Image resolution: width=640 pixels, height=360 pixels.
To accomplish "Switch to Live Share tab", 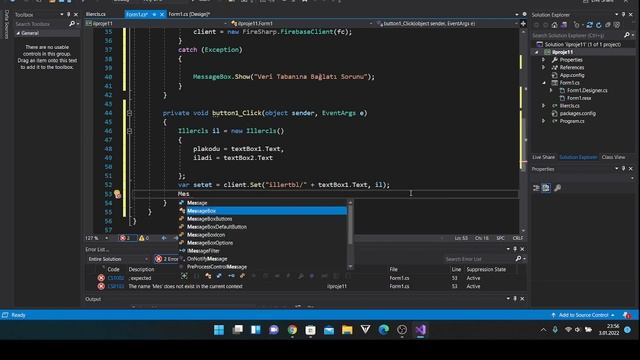I will point(543,157).
